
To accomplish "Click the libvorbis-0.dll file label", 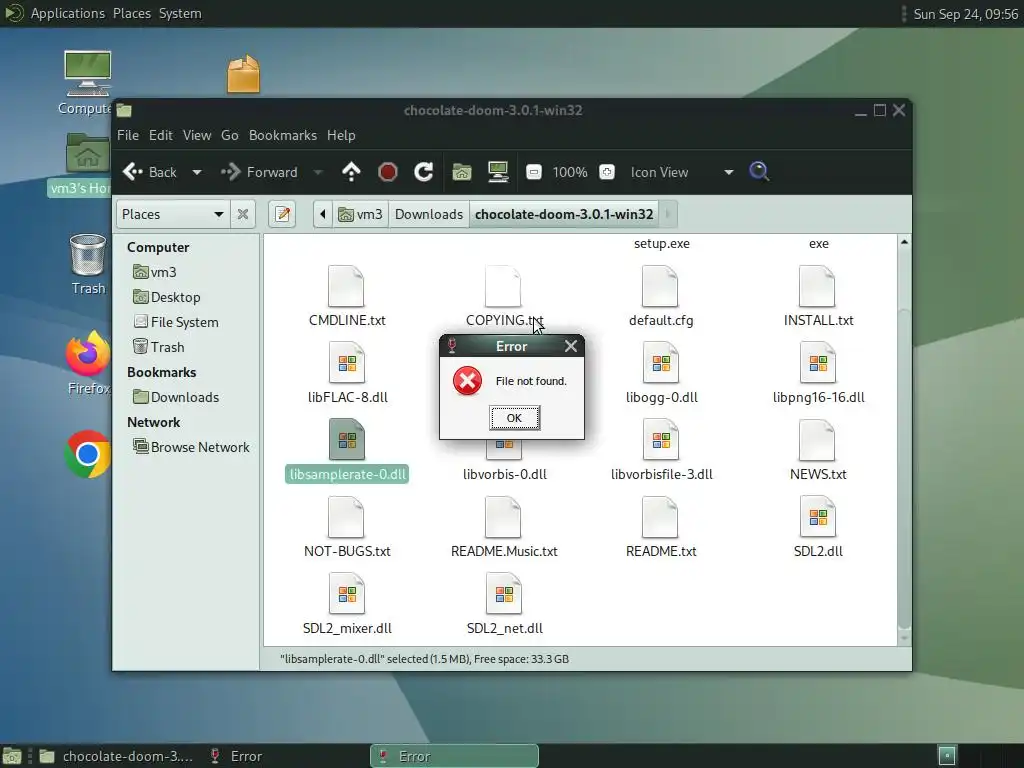I will tap(505, 474).
